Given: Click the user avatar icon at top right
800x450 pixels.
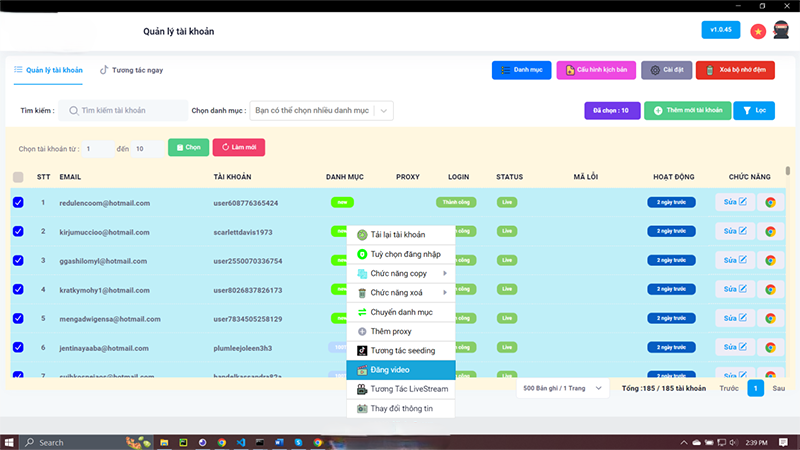Looking at the screenshot, I should tap(781, 30).
